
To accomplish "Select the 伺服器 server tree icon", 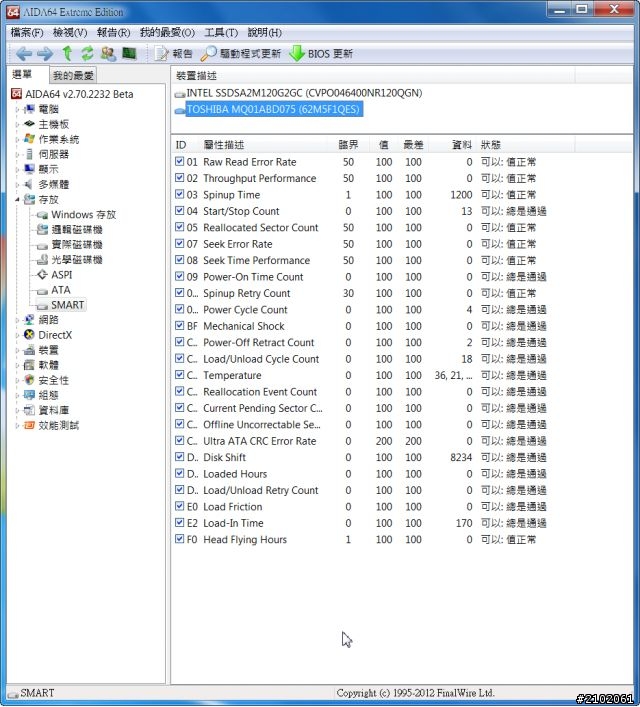I will click(x=29, y=154).
